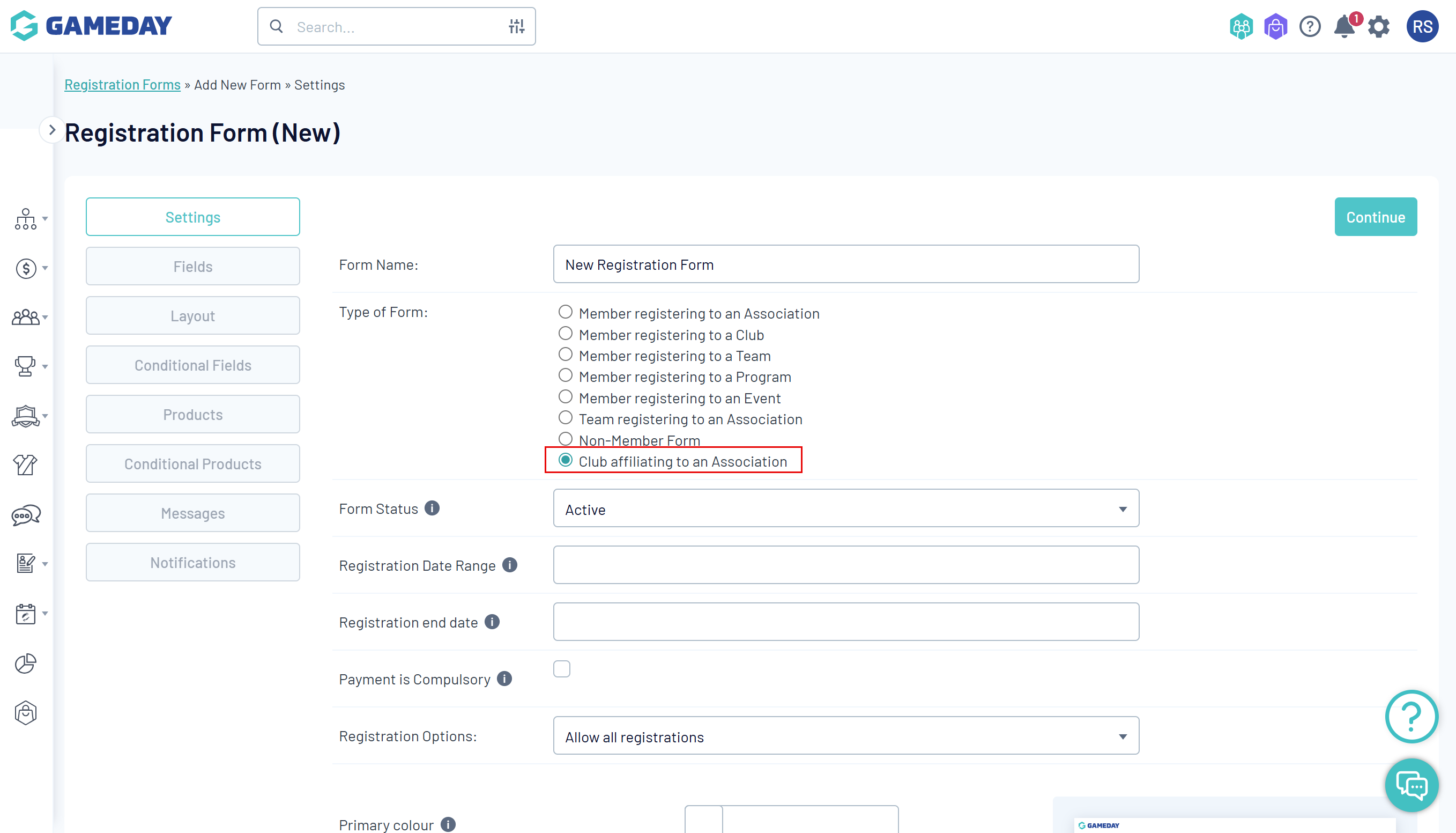Click the Continue button
The height and width of the screenshot is (833, 1456).
coord(1375,217)
